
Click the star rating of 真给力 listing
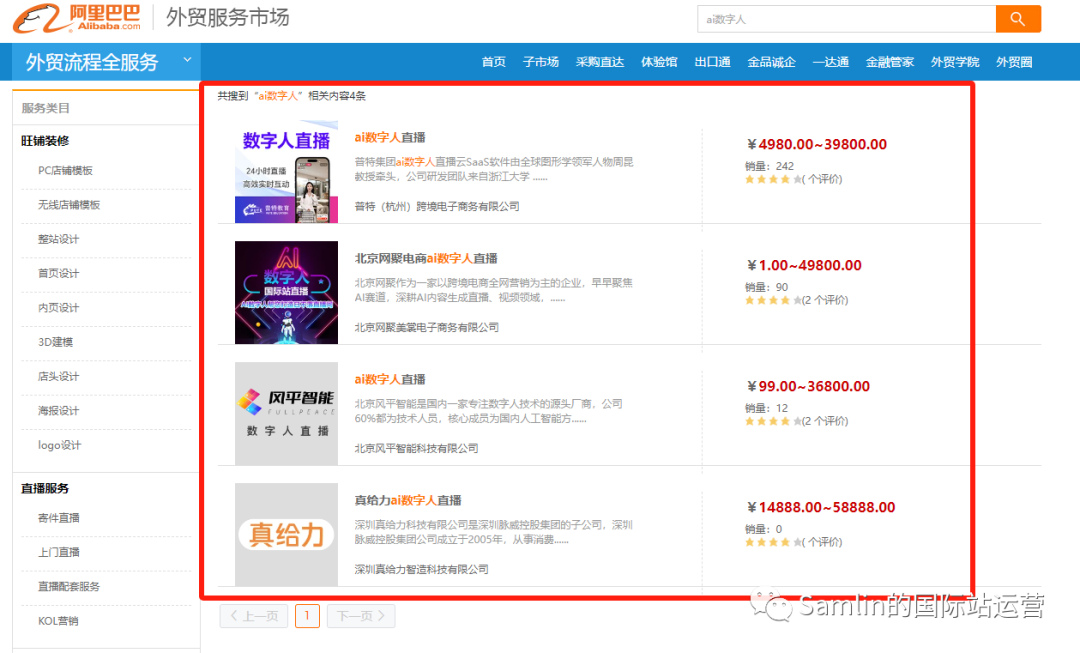[772, 542]
